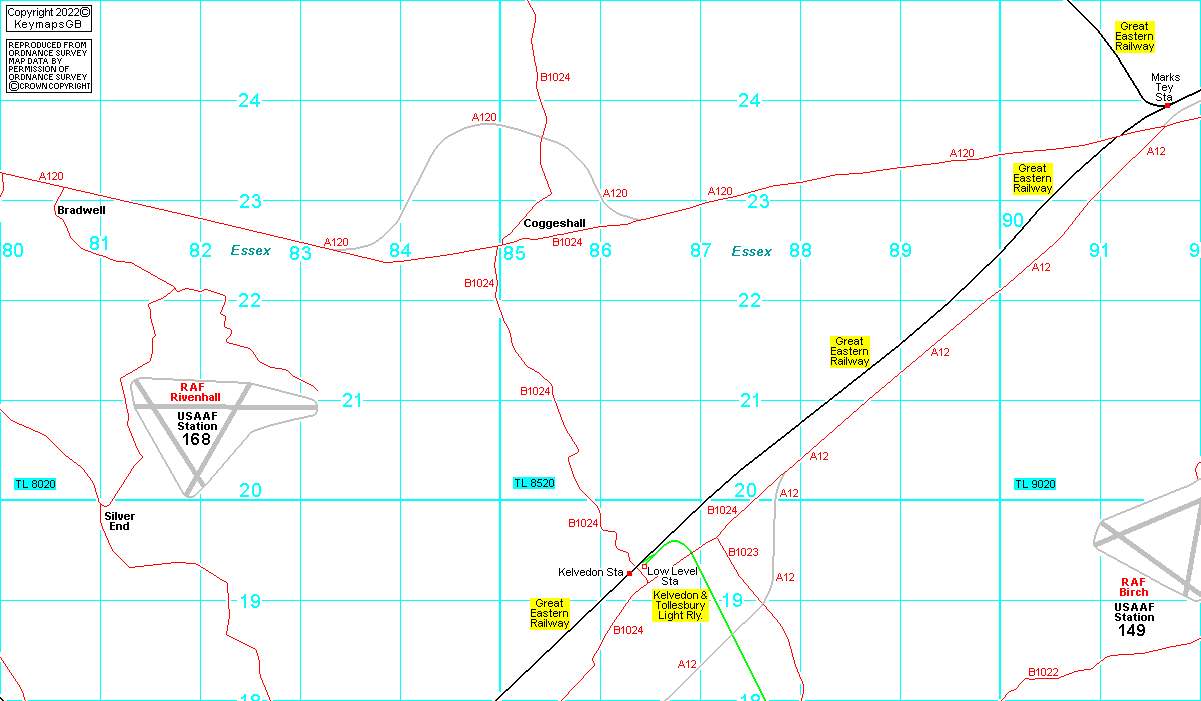
Task: Click the TL 8020 grid reference tag
Action: pyautogui.click(x=35, y=484)
